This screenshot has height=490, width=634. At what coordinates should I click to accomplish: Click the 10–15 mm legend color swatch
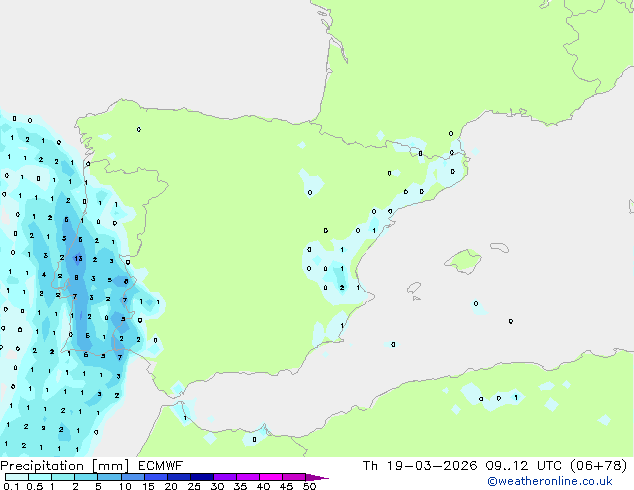tap(132, 477)
